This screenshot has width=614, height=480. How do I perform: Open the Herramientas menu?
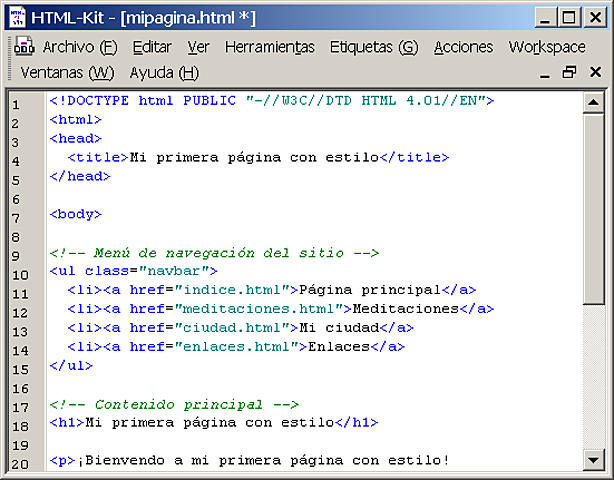269,47
